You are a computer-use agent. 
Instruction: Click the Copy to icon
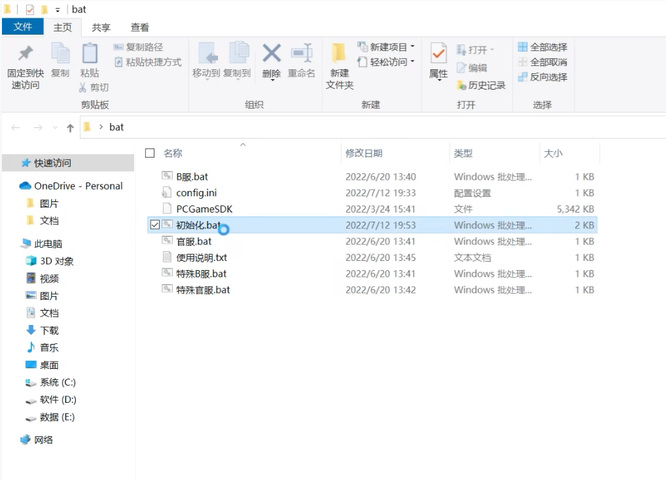click(239, 54)
